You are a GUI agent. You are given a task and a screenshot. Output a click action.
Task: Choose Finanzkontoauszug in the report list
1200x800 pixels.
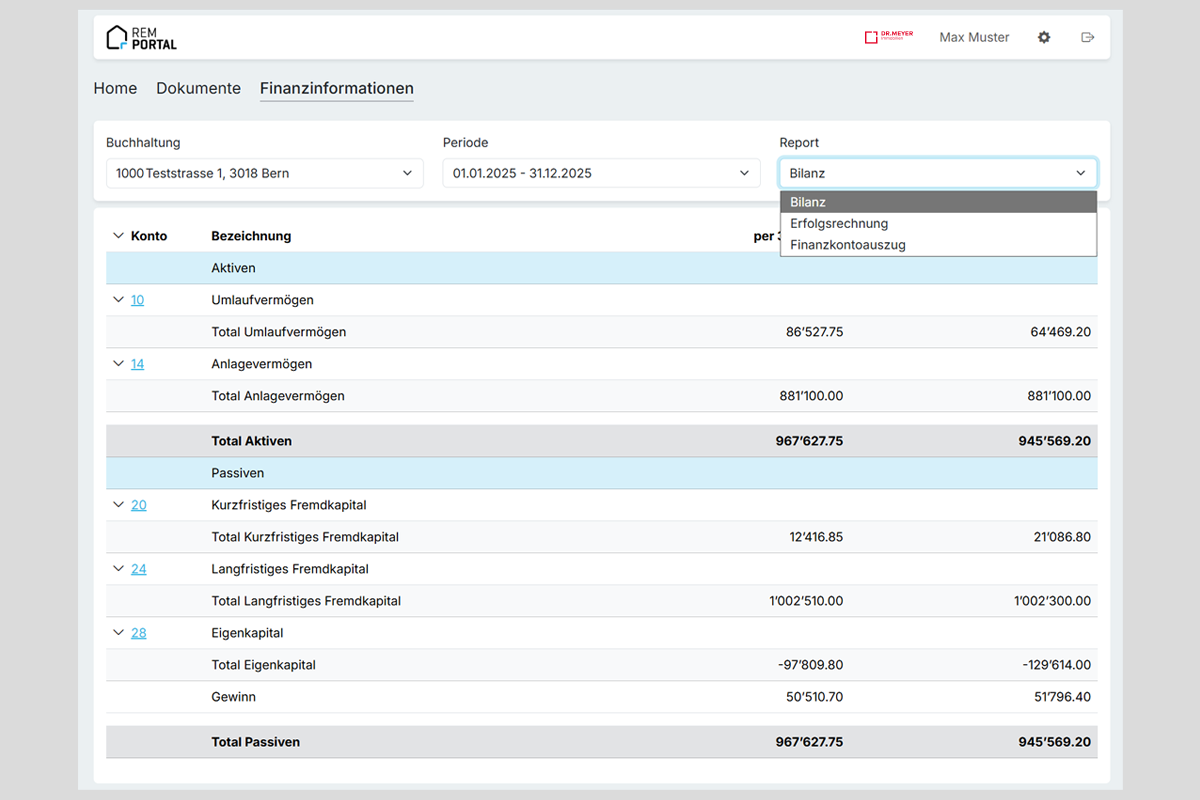pos(847,244)
